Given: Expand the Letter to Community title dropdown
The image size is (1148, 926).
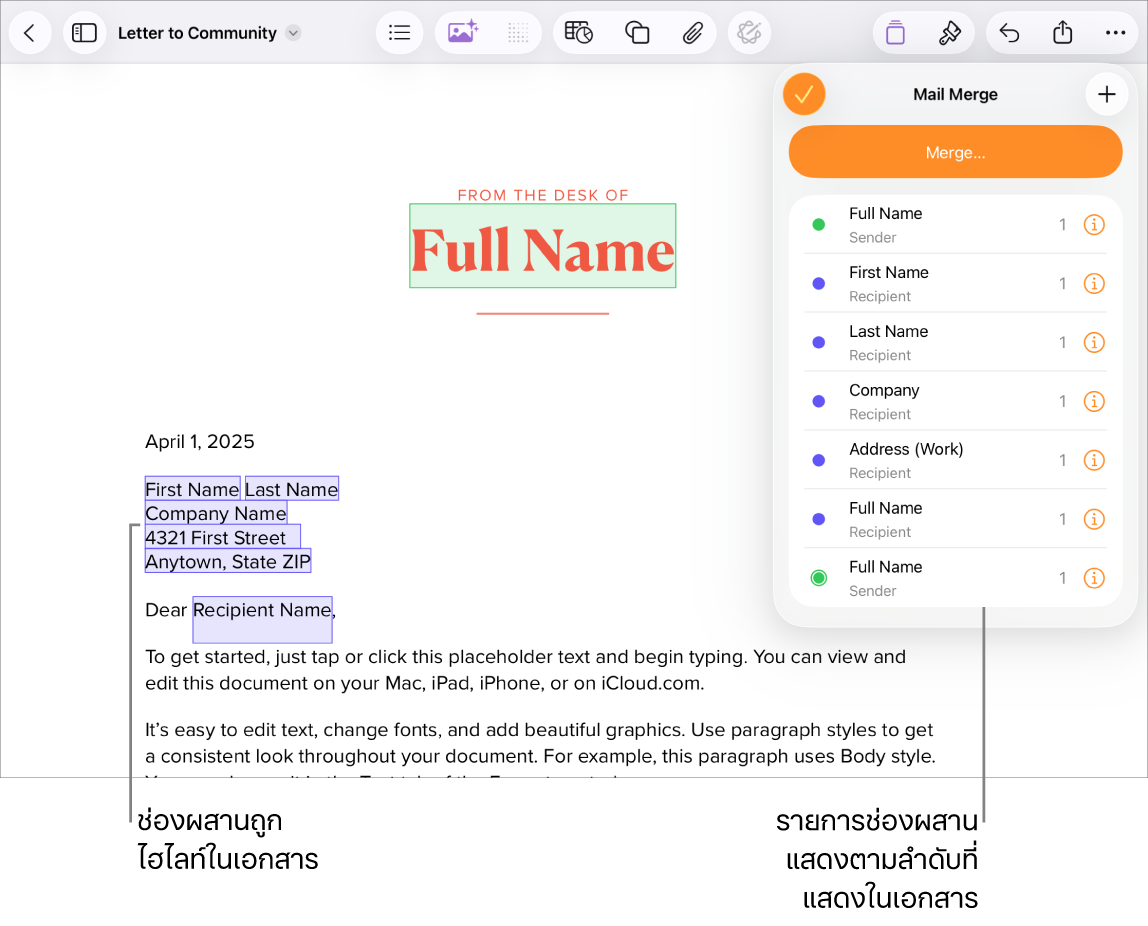Looking at the screenshot, I should pos(293,33).
